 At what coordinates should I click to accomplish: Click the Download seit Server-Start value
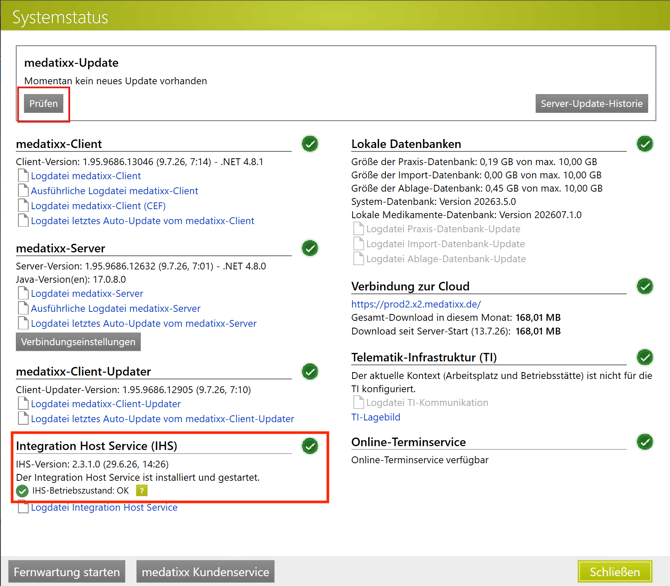point(538,331)
